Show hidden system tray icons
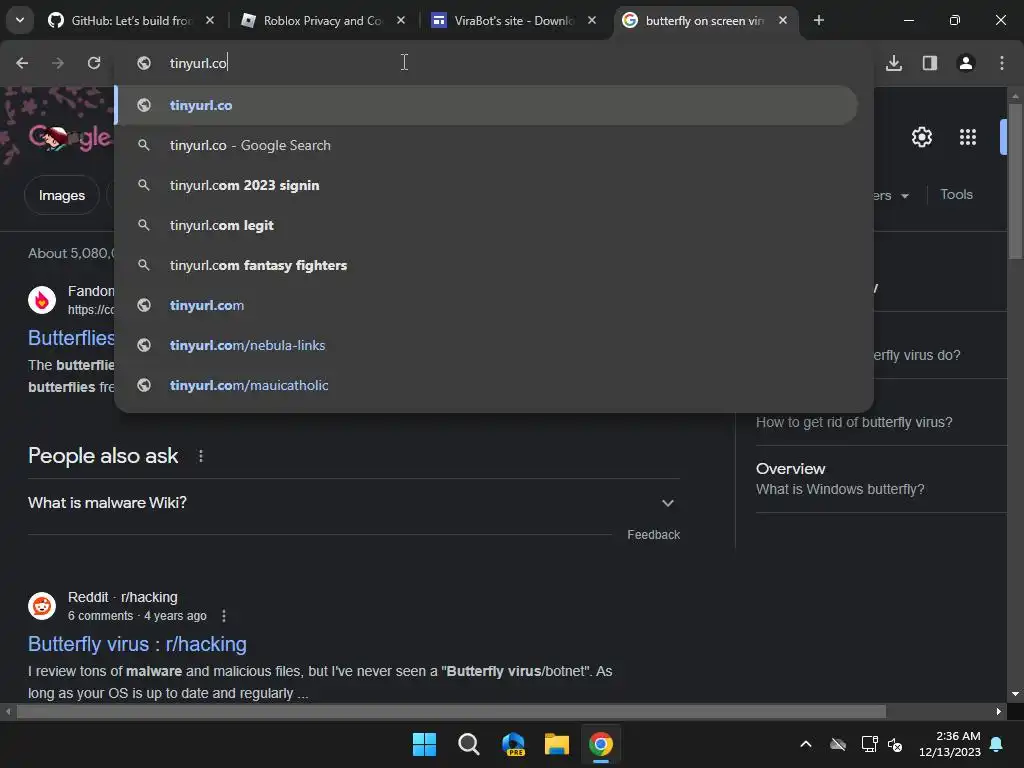Viewport: 1024px width, 768px height. tap(806, 744)
